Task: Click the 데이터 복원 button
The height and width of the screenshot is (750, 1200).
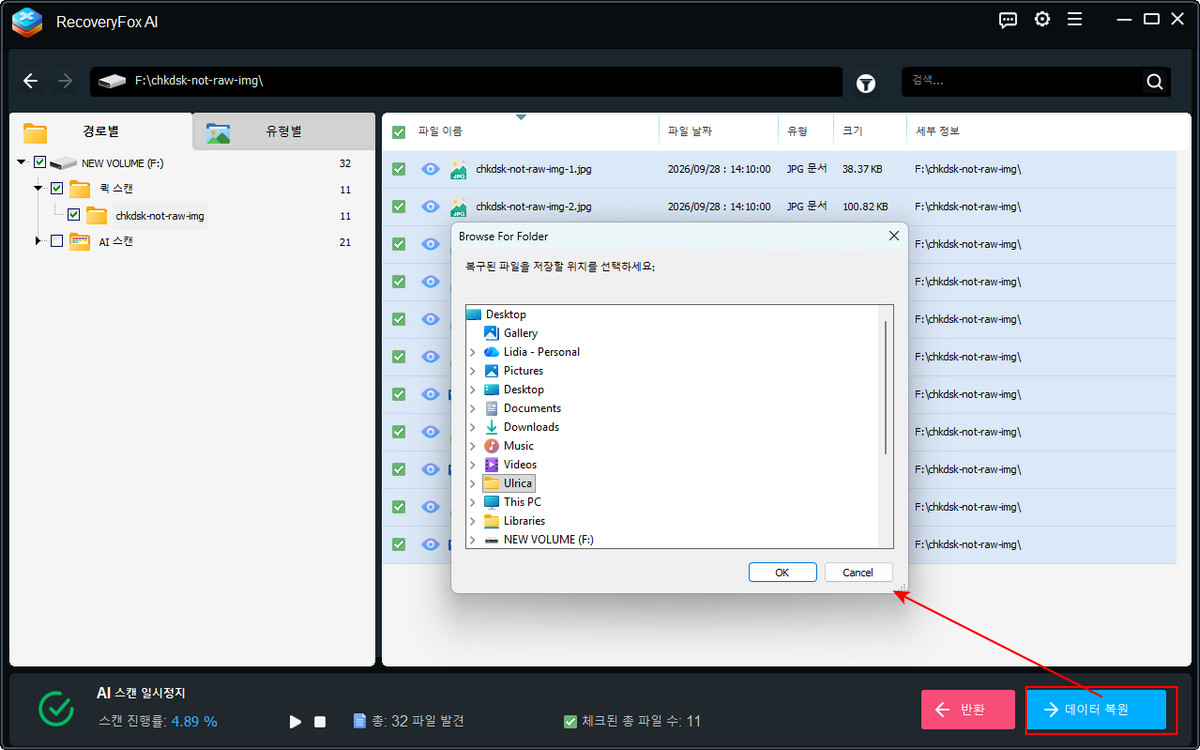Action: click(1096, 710)
